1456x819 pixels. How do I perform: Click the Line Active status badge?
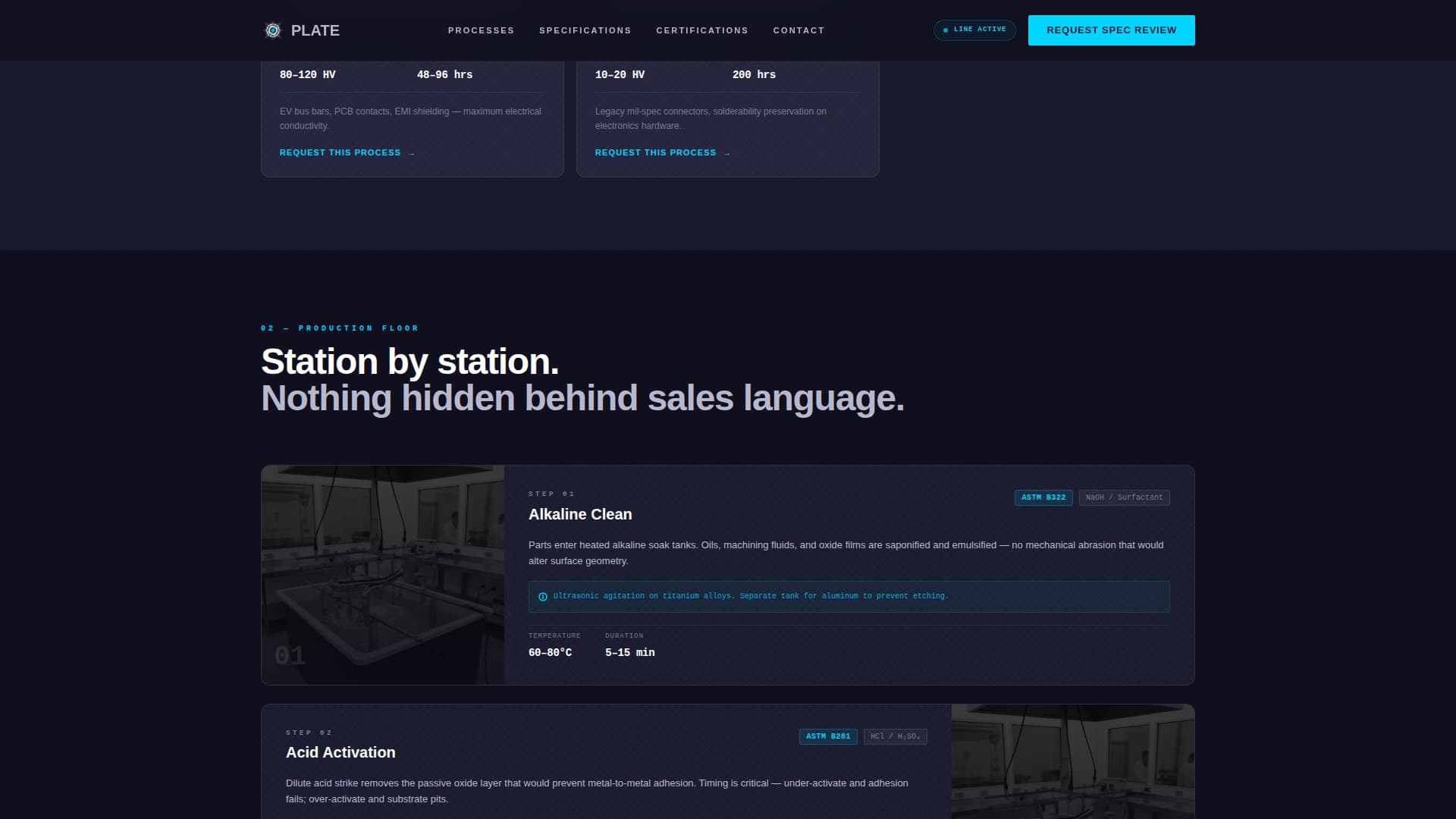974,30
